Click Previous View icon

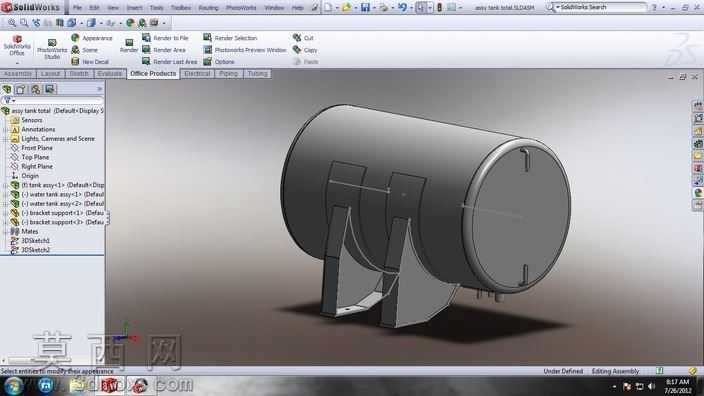[36, 22]
